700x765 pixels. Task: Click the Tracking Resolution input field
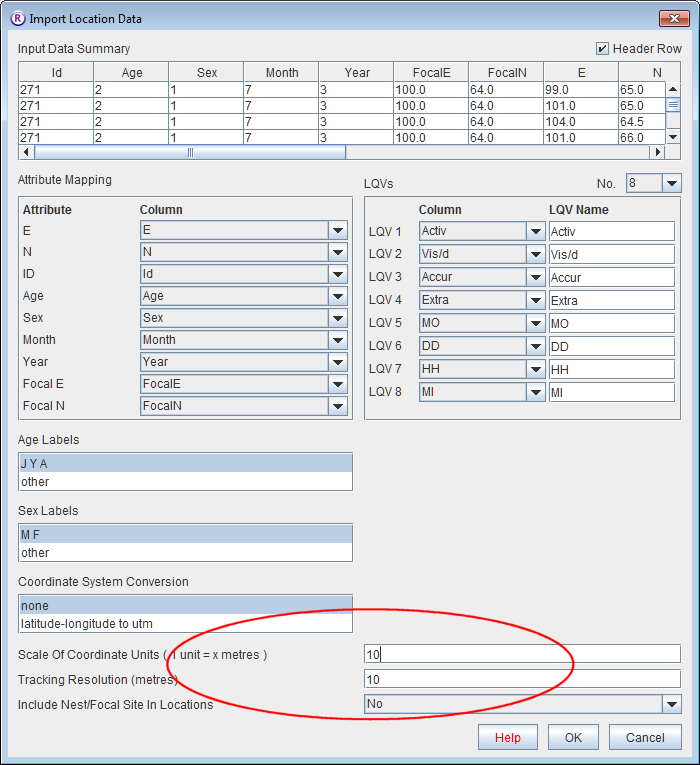522,679
